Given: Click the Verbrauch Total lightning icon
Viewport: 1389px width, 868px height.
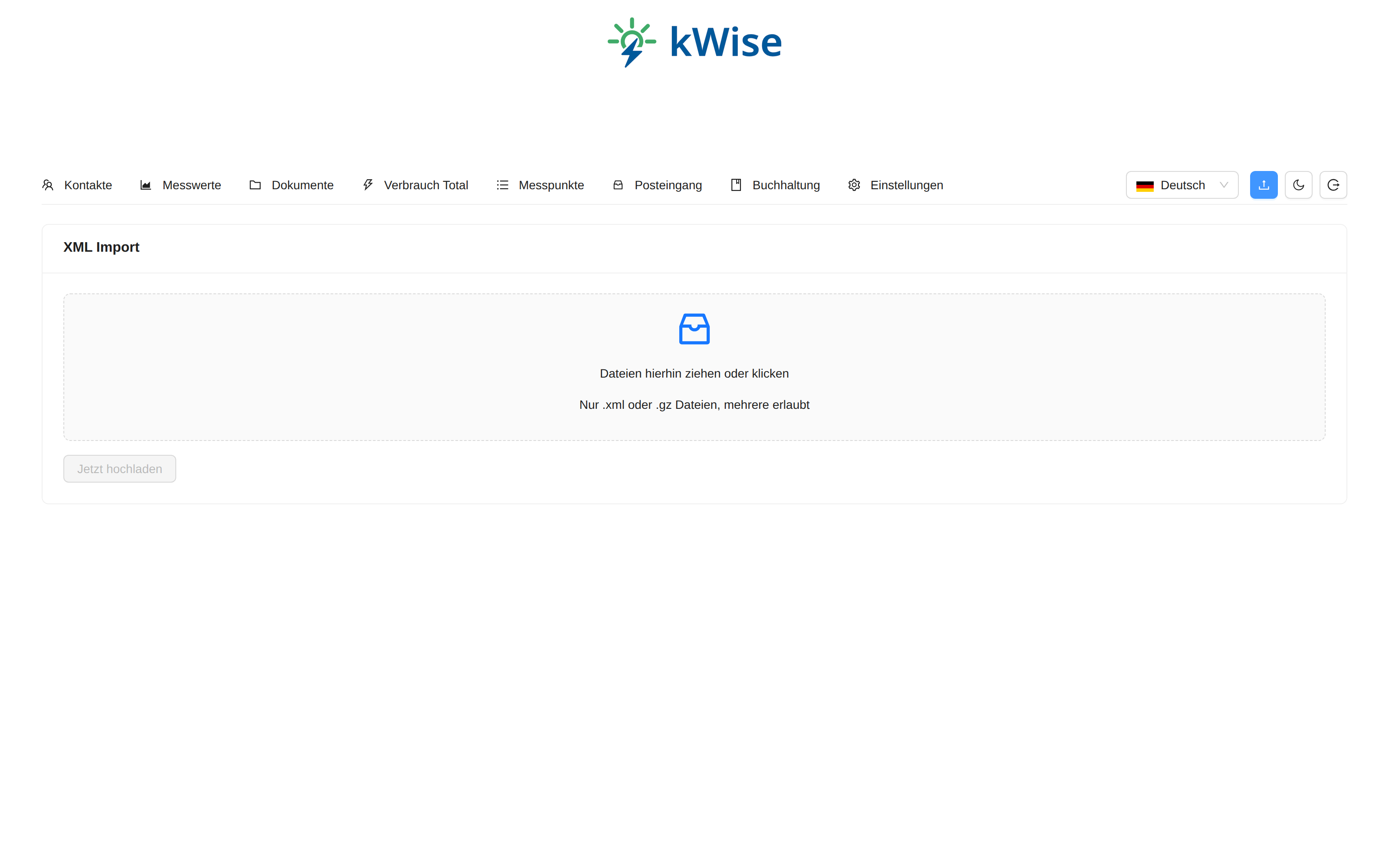Looking at the screenshot, I should click(x=367, y=185).
